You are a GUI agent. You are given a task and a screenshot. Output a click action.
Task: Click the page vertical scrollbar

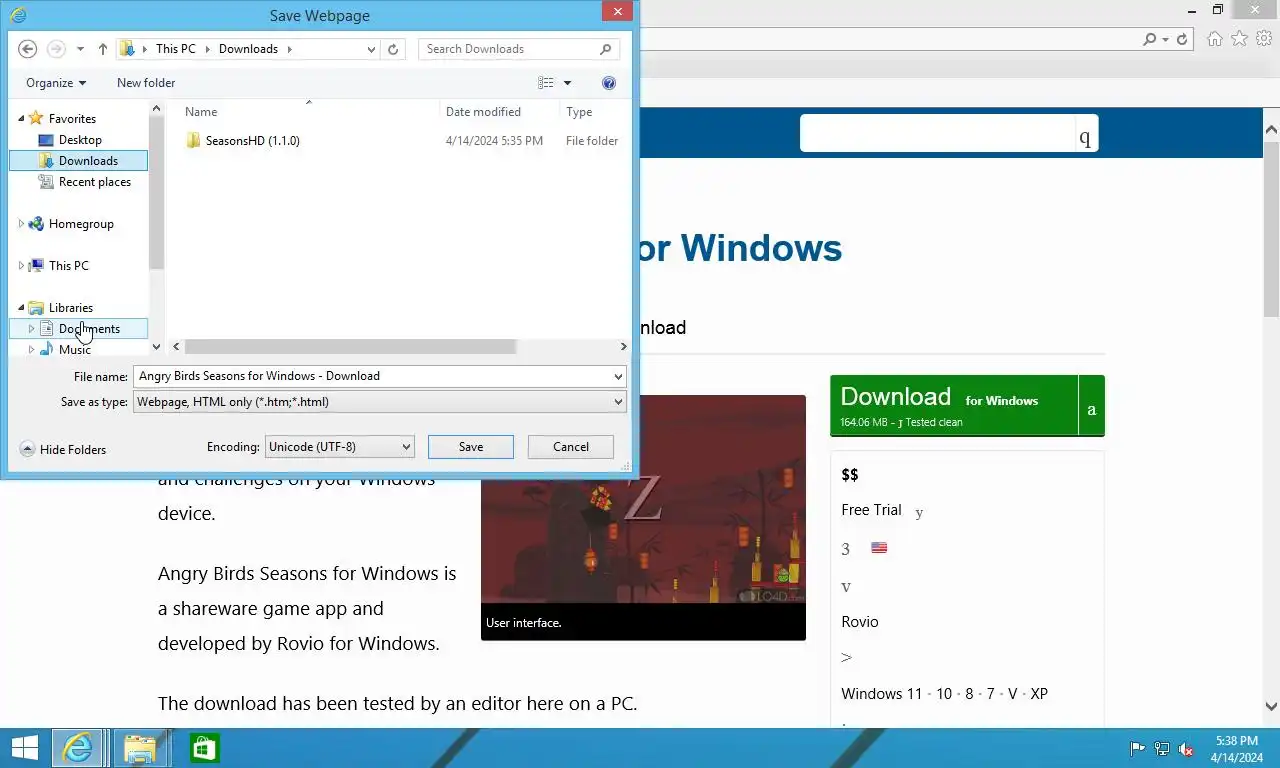[1272, 230]
